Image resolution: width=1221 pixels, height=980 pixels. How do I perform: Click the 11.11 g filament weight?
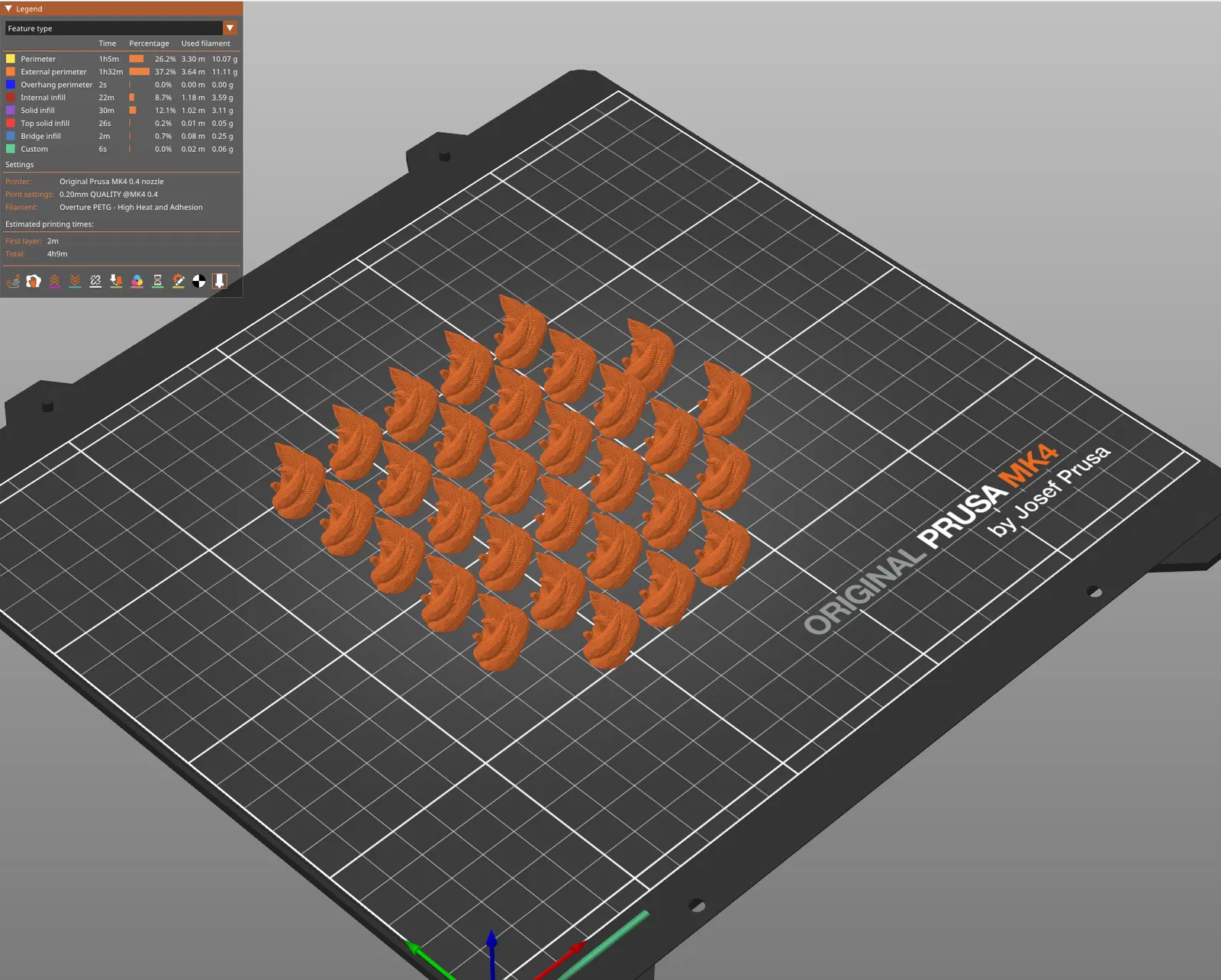click(x=224, y=72)
